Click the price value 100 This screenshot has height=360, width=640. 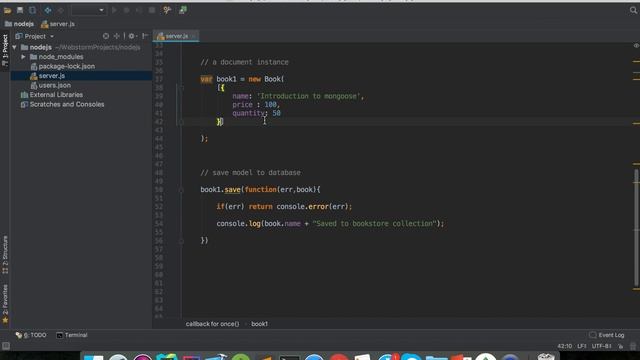tap(270, 105)
